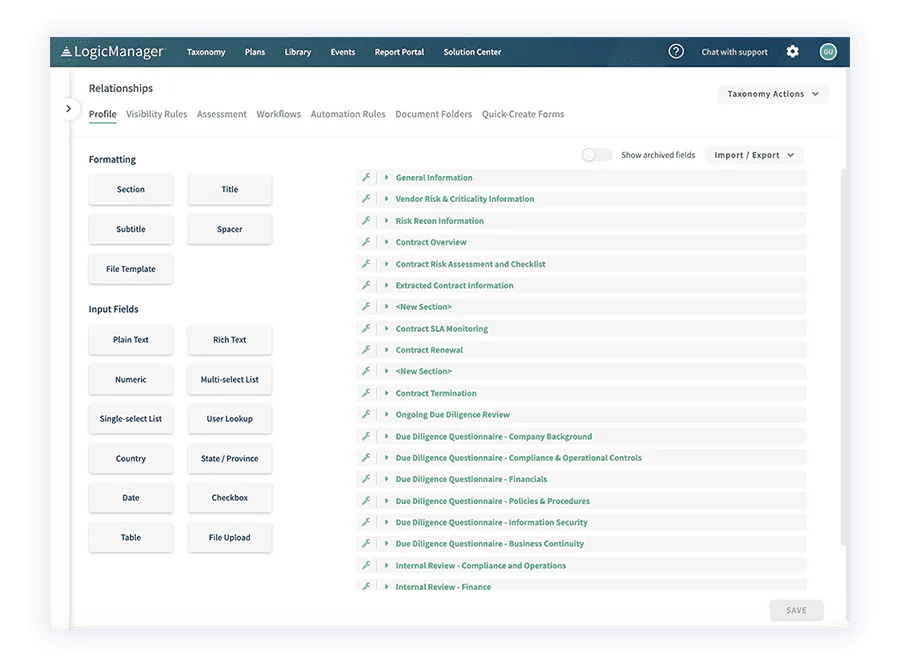Click the settings gear in the header
This screenshot has width=900, height=669.
(793, 50)
